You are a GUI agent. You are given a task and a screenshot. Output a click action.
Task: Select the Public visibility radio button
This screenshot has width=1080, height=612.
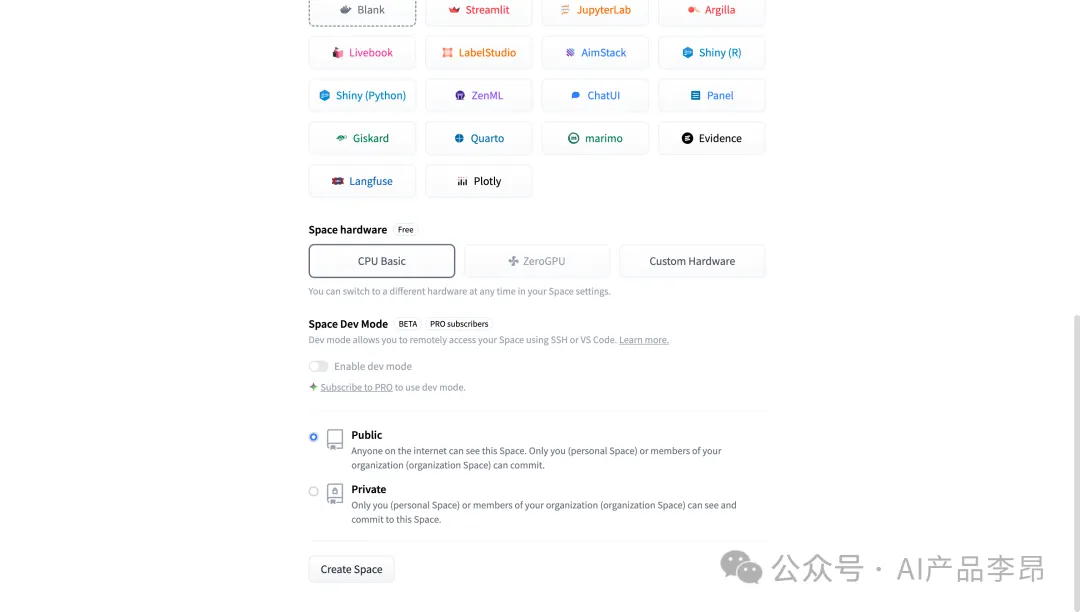(314, 437)
